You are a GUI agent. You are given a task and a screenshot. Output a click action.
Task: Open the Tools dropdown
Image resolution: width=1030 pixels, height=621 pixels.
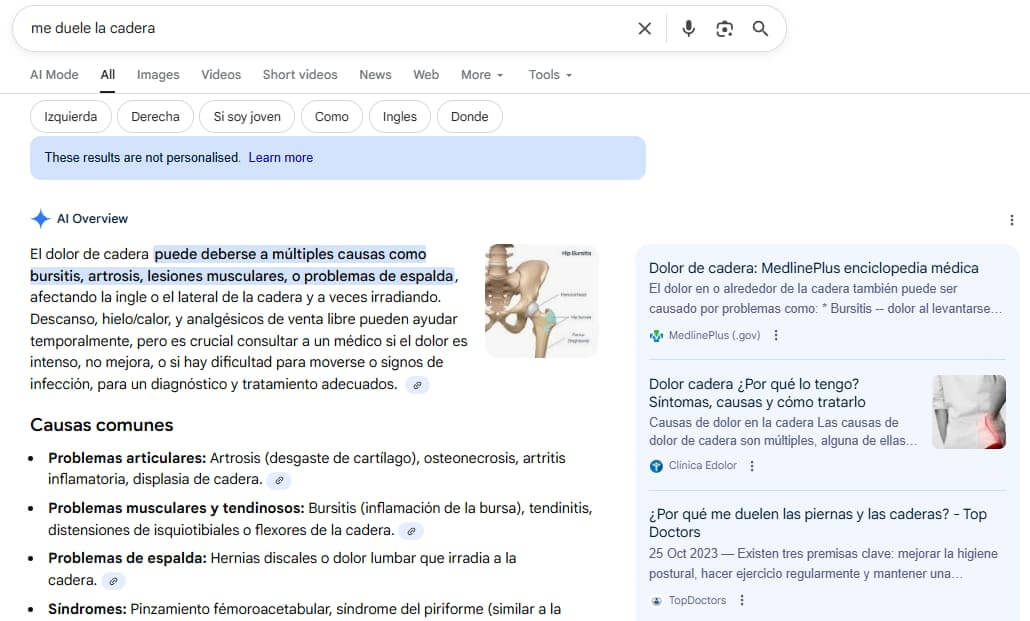coord(549,74)
